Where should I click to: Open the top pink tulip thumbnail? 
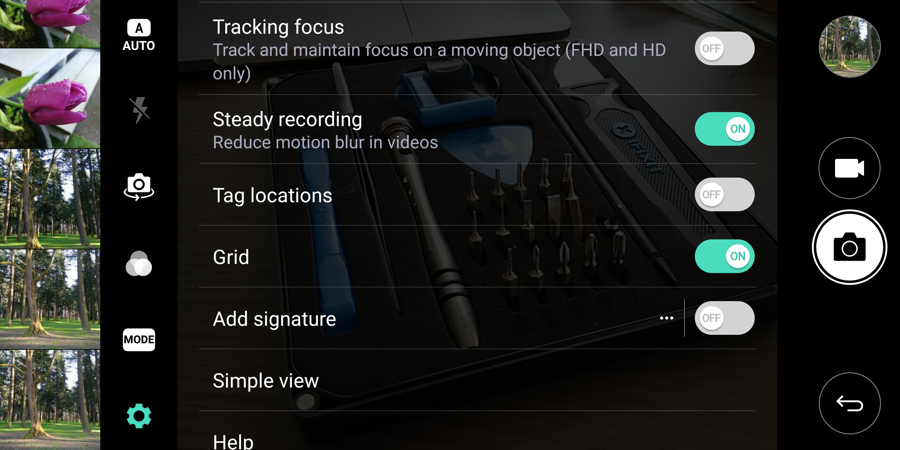50,24
